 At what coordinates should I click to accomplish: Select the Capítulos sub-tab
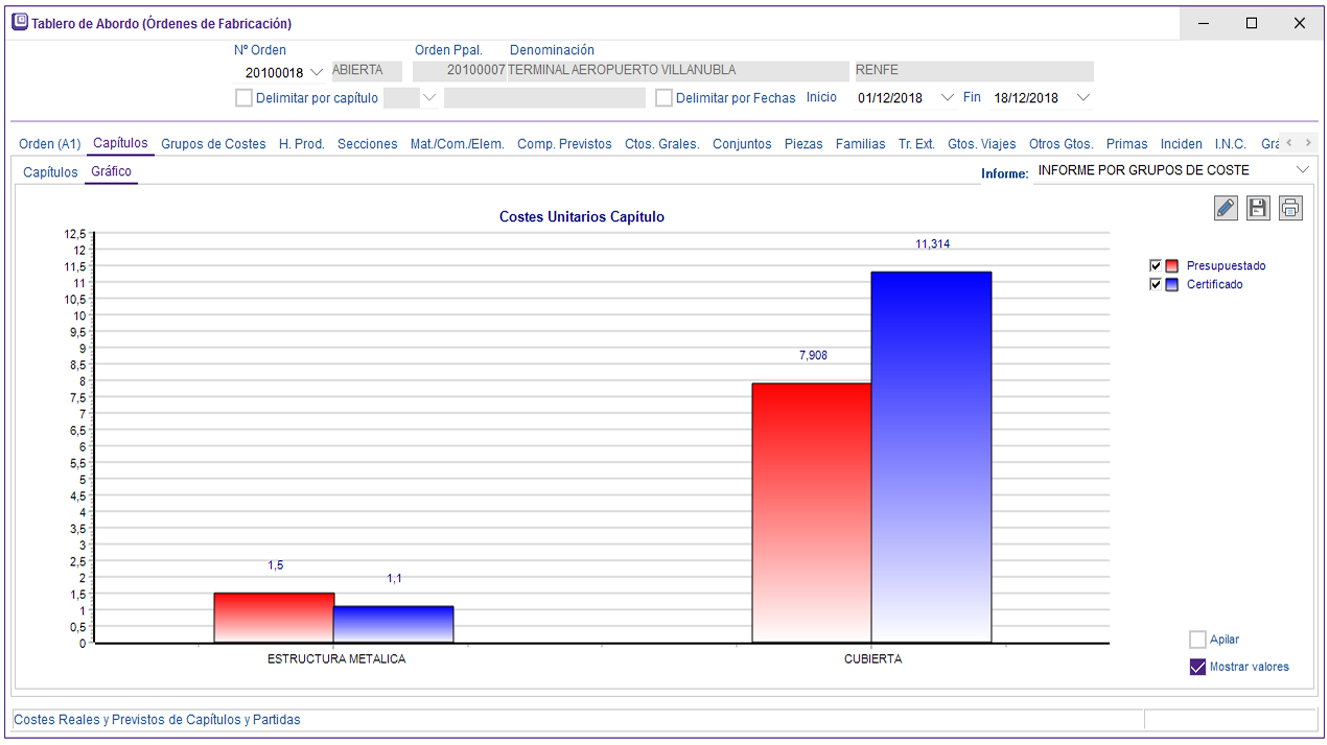click(50, 172)
